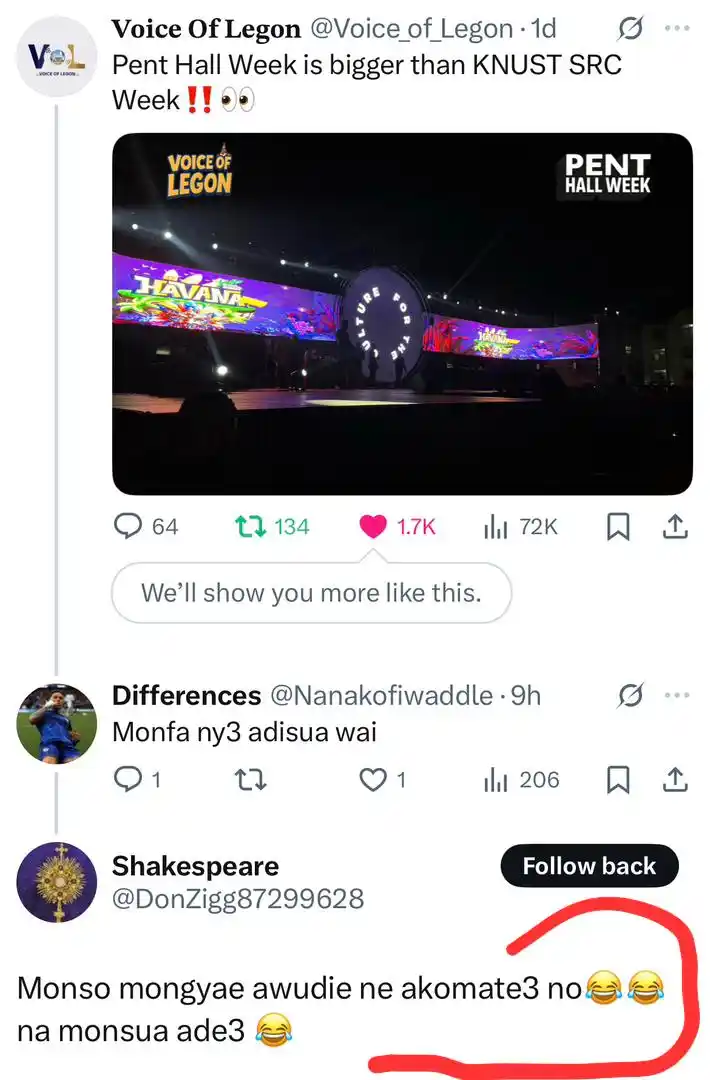The image size is (710, 1080).
Task: Open Differences user profile picture
Action: 57,723
